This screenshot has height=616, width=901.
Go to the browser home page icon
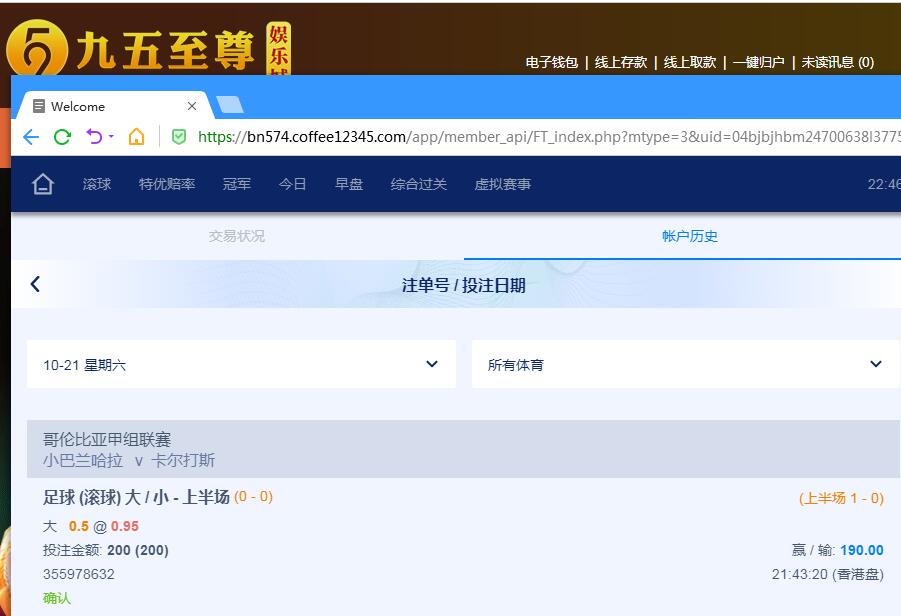136,136
